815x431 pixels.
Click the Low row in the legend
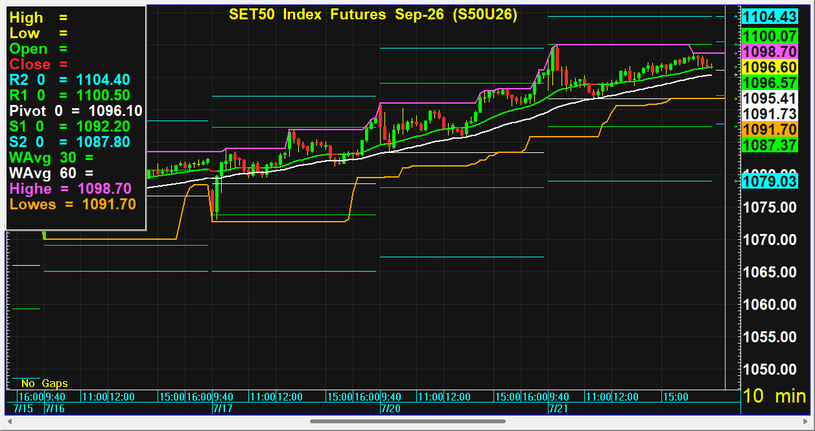click(39, 33)
